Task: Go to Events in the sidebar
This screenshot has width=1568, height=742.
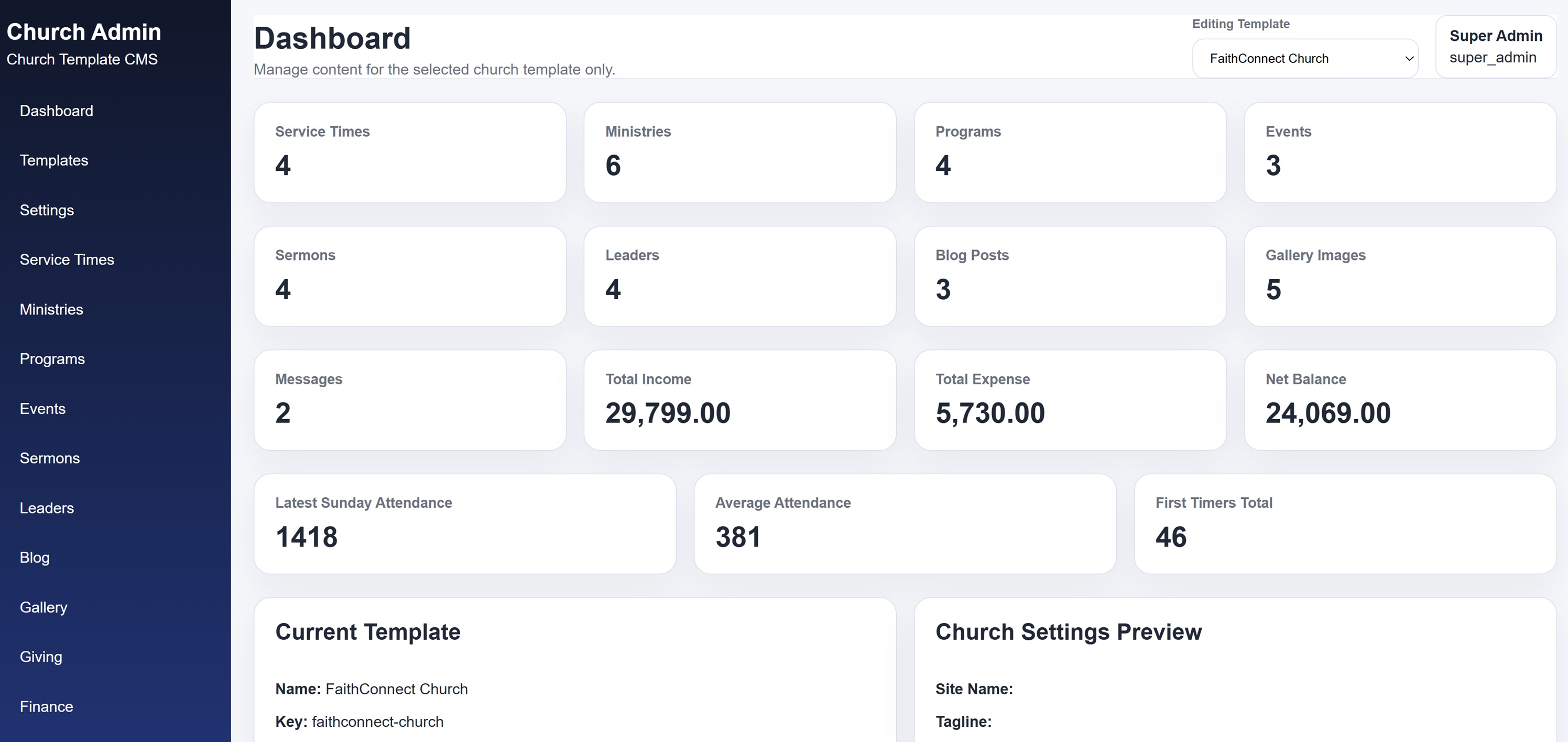Action: pyautogui.click(x=42, y=408)
